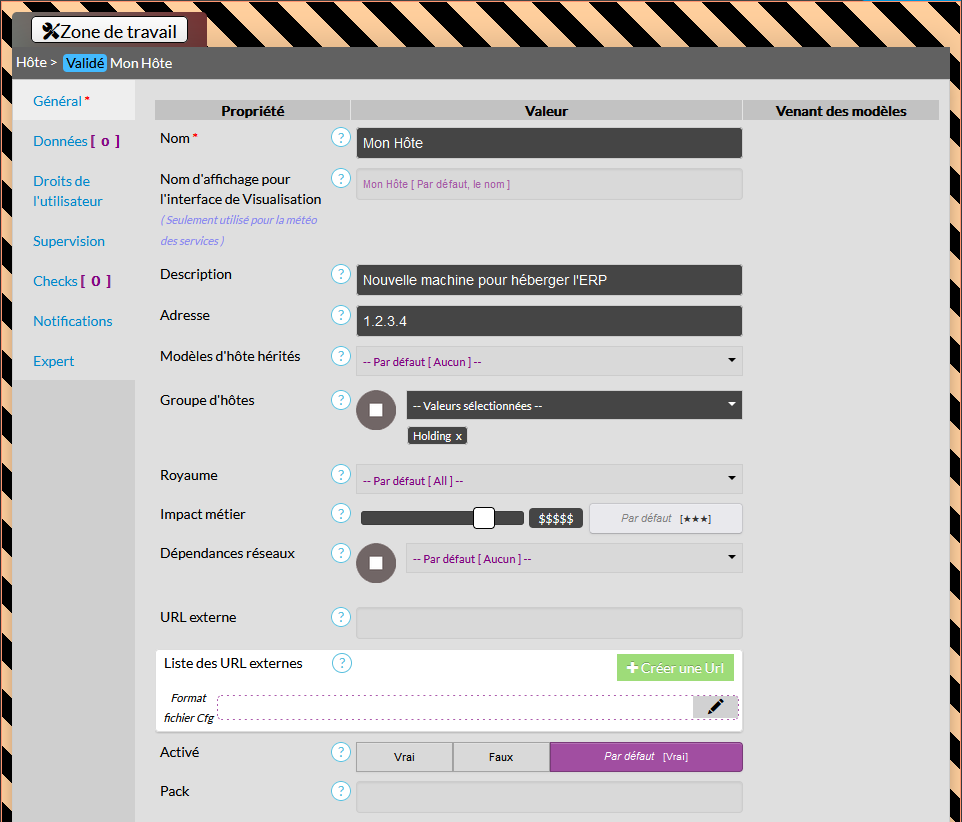This screenshot has width=962, height=822.
Task: Open the Royaume dropdown list
Action: (549, 480)
